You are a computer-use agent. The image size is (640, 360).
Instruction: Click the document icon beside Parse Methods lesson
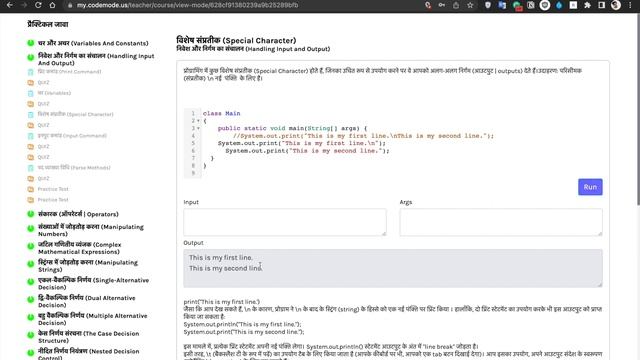pyautogui.click(x=31, y=168)
